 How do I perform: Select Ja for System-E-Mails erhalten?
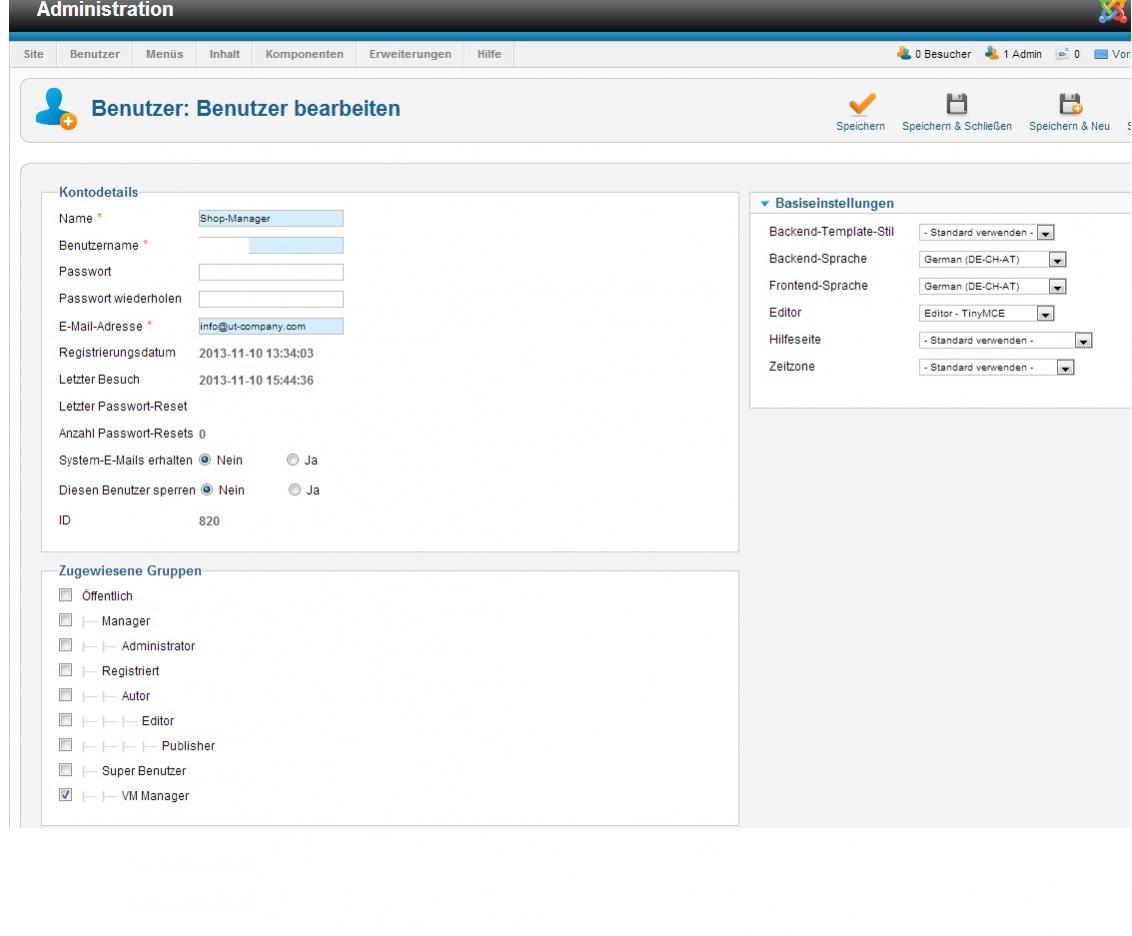(x=292, y=461)
